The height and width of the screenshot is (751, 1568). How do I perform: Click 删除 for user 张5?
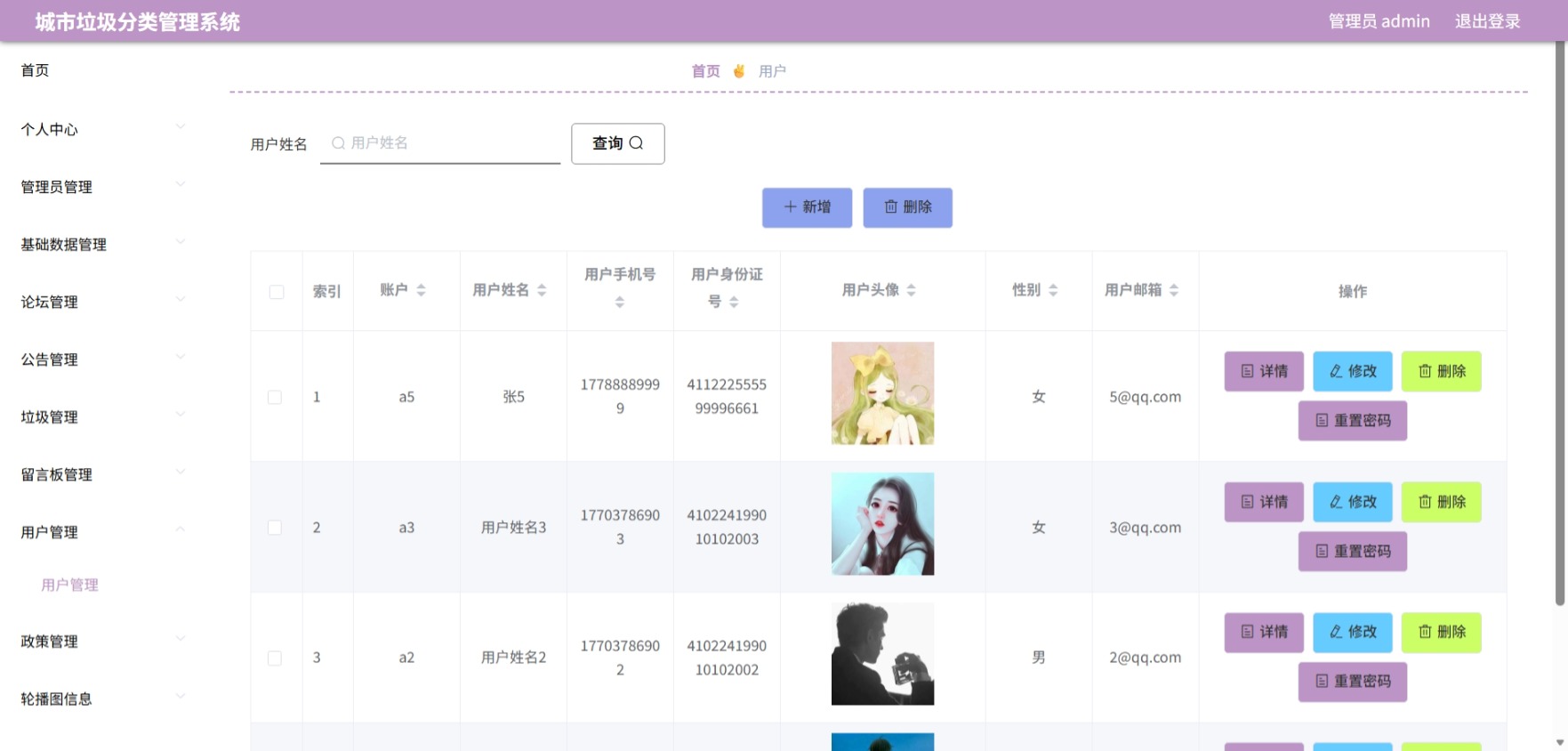tap(1442, 371)
